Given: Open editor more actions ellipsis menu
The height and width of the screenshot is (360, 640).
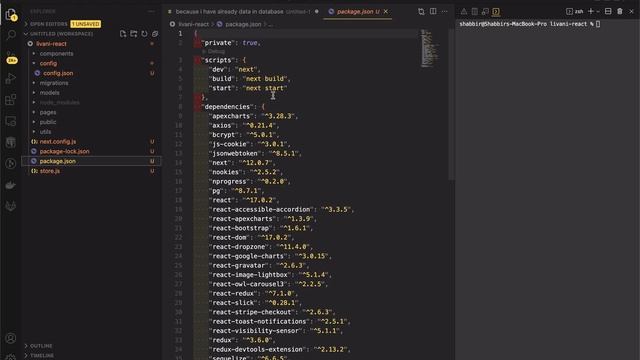Looking at the screenshot, I should pos(444,11).
